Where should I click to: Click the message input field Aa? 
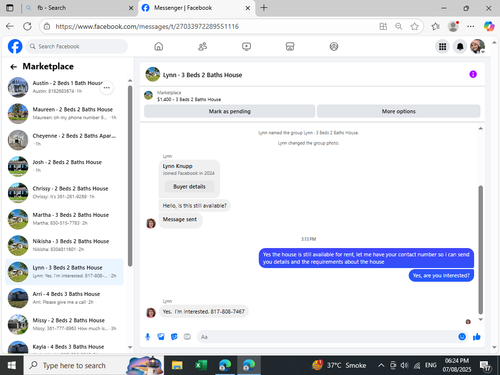coord(328,337)
